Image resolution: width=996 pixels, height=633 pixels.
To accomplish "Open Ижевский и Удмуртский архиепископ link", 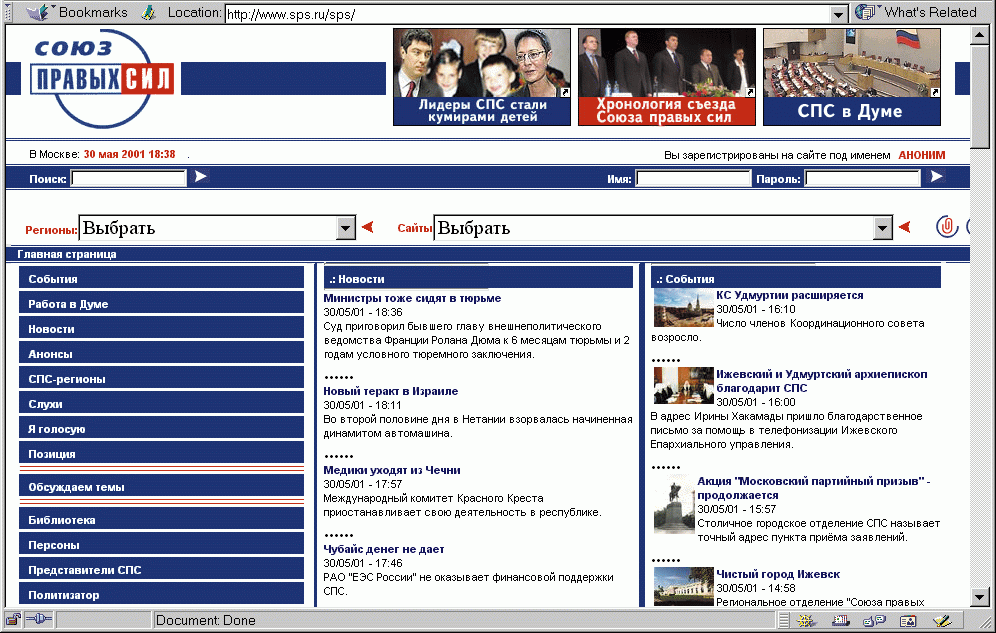I will tap(821, 381).
